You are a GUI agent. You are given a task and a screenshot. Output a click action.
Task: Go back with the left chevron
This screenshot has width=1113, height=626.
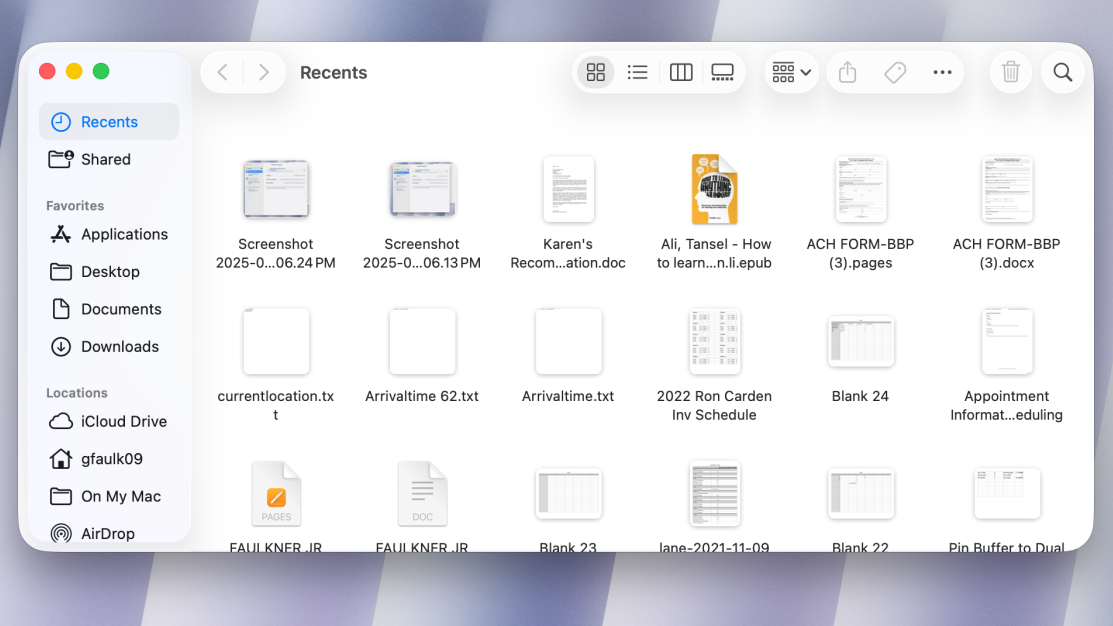point(223,72)
